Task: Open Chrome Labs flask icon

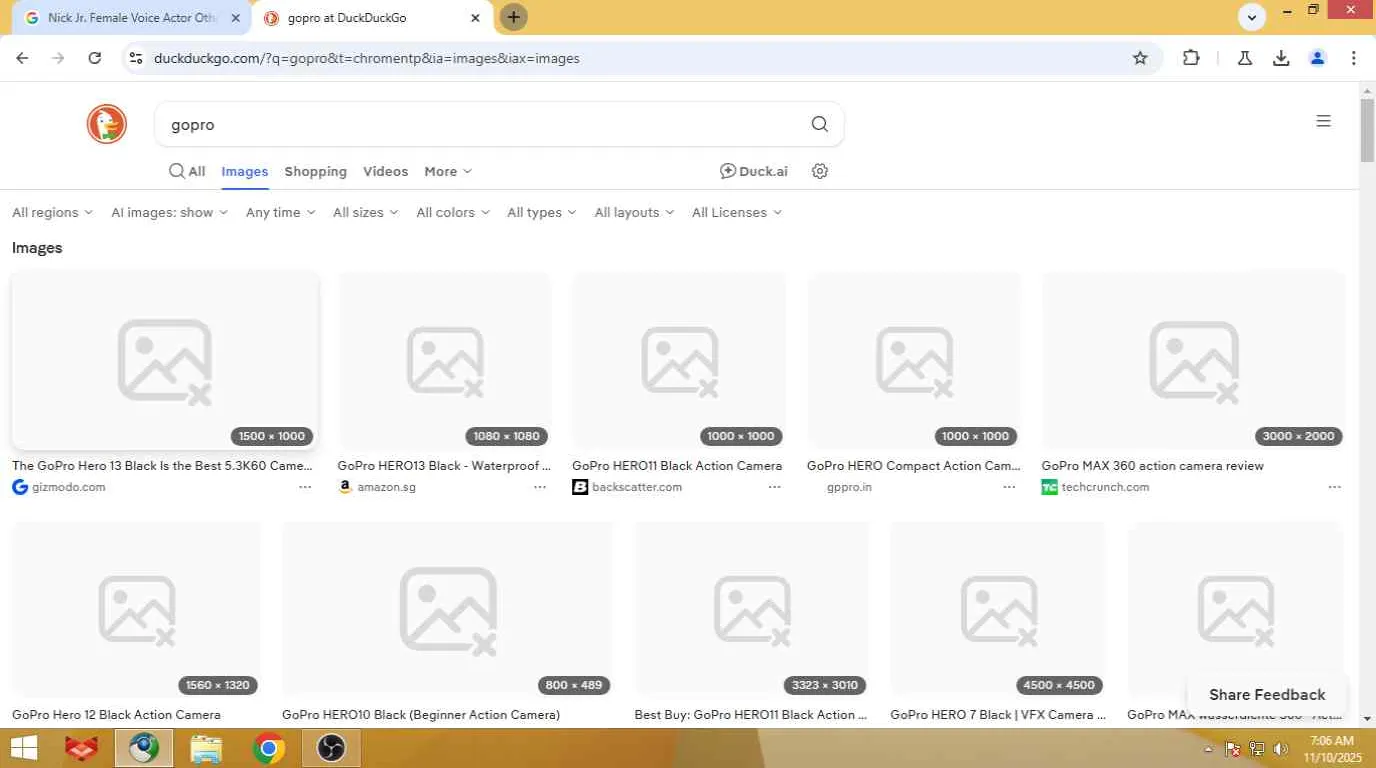Action: tap(1245, 58)
